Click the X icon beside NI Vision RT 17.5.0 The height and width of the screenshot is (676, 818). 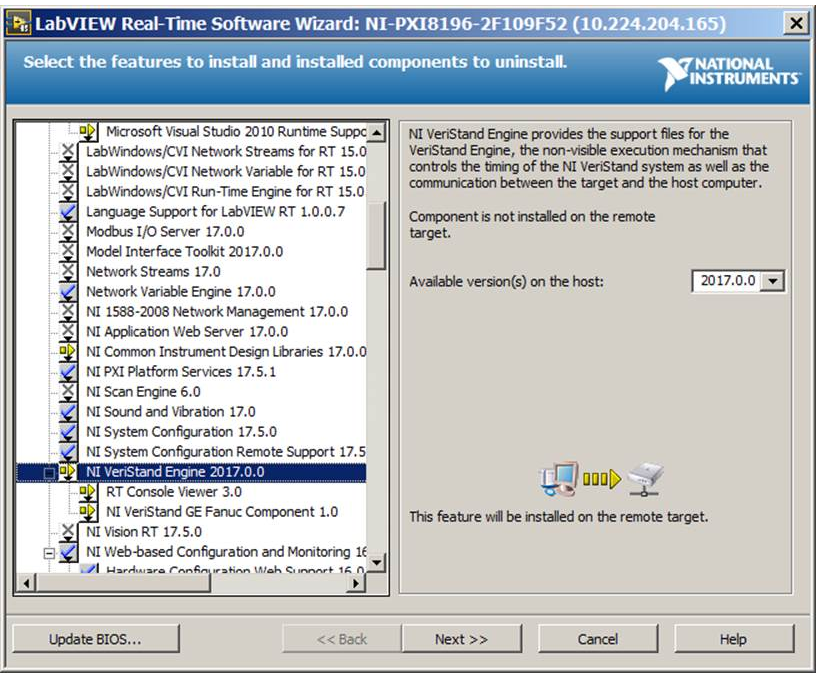[x=68, y=532]
